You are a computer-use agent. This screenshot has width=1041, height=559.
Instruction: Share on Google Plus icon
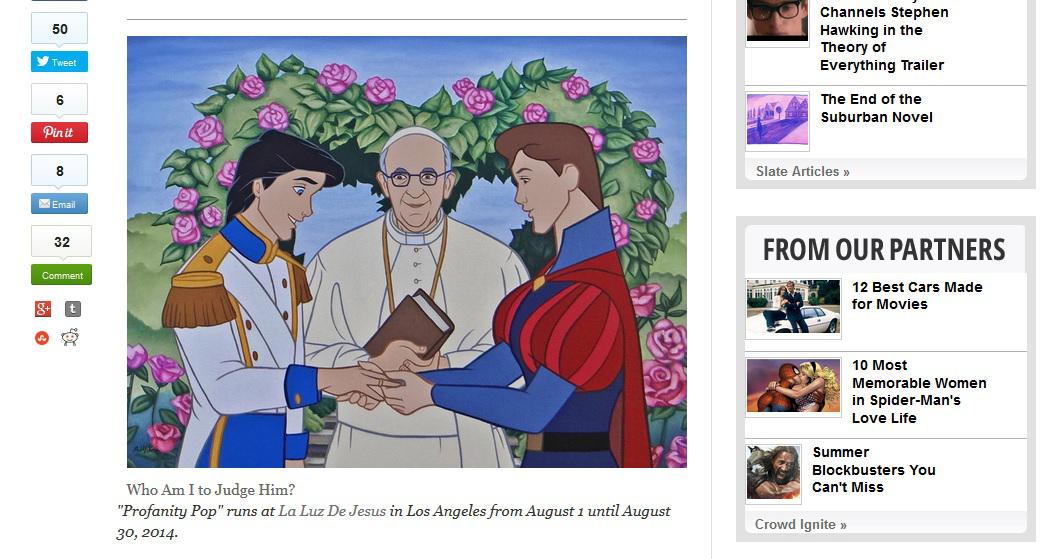42,309
